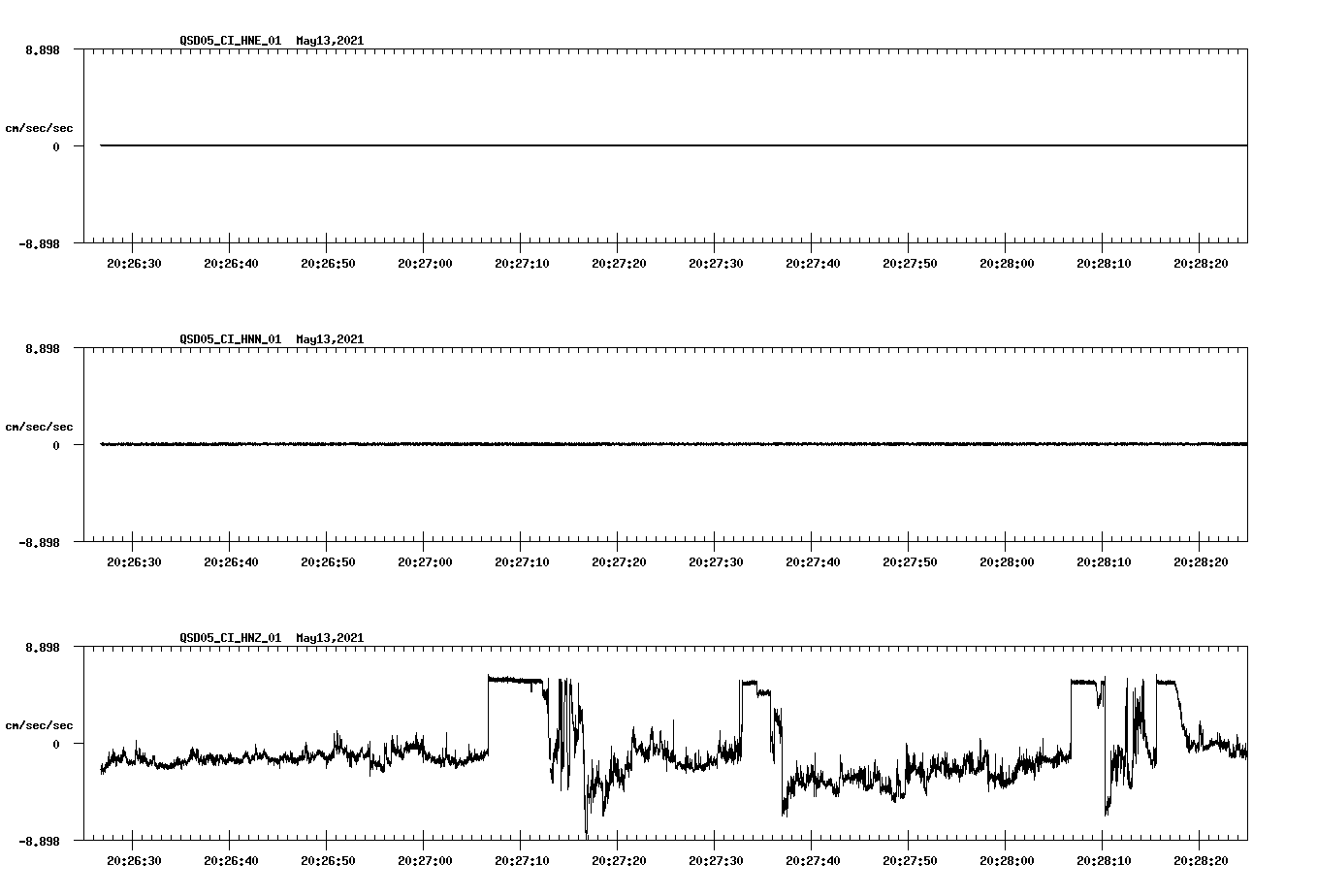Click the noisy HNN waveform trace
Screen dimensions: 1317x896
[582, 444]
